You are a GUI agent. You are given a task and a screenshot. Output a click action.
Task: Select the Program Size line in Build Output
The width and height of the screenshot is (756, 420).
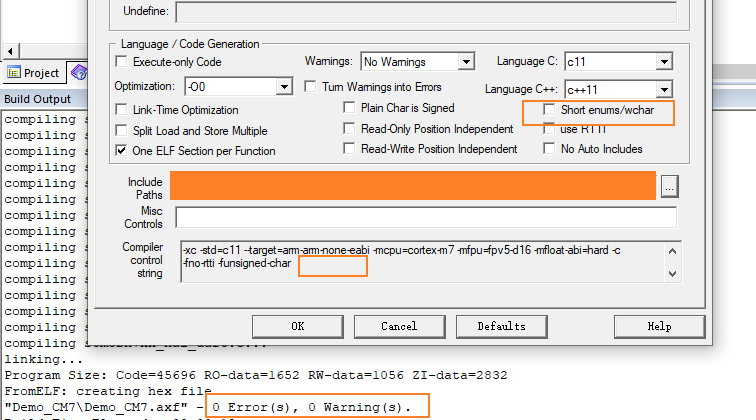(256, 375)
